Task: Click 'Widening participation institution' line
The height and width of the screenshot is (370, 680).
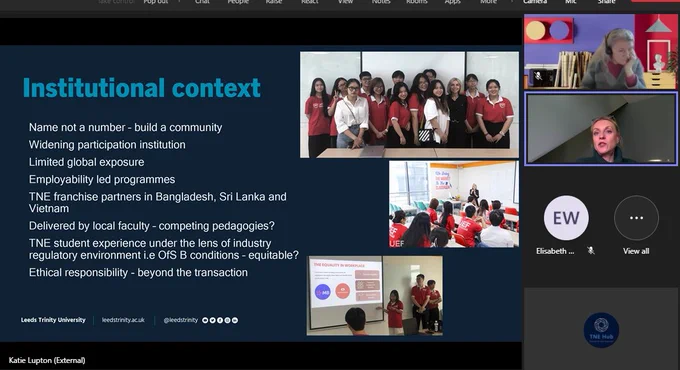Action: [107, 144]
